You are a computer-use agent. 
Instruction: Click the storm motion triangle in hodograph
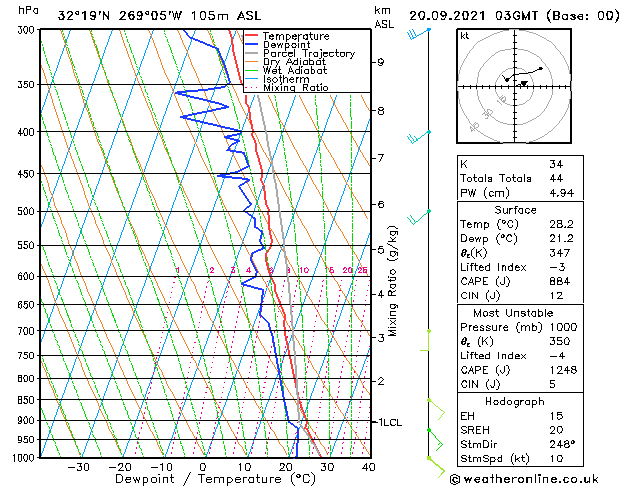point(524,83)
